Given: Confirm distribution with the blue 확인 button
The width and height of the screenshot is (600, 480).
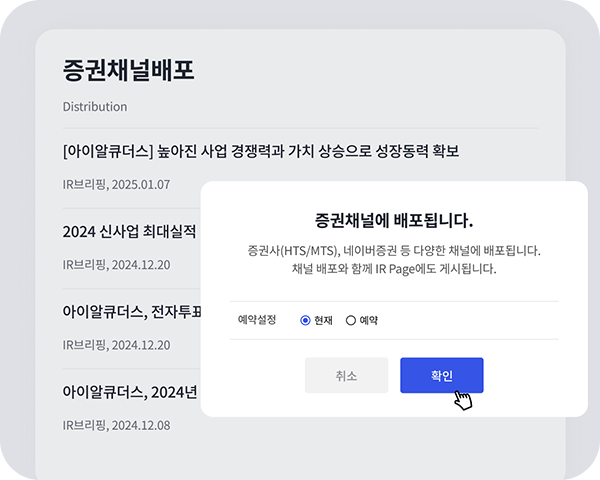Looking at the screenshot, I should [x=442, y=375].
